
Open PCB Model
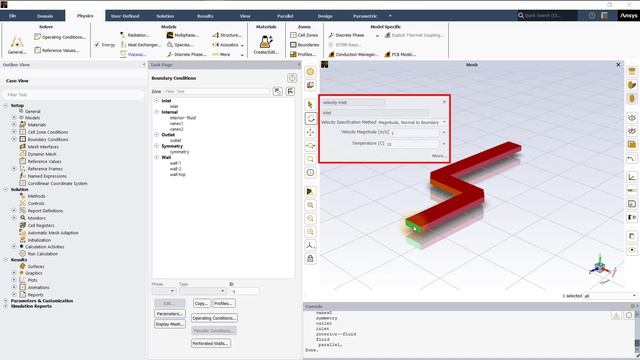tap(400, 54)
